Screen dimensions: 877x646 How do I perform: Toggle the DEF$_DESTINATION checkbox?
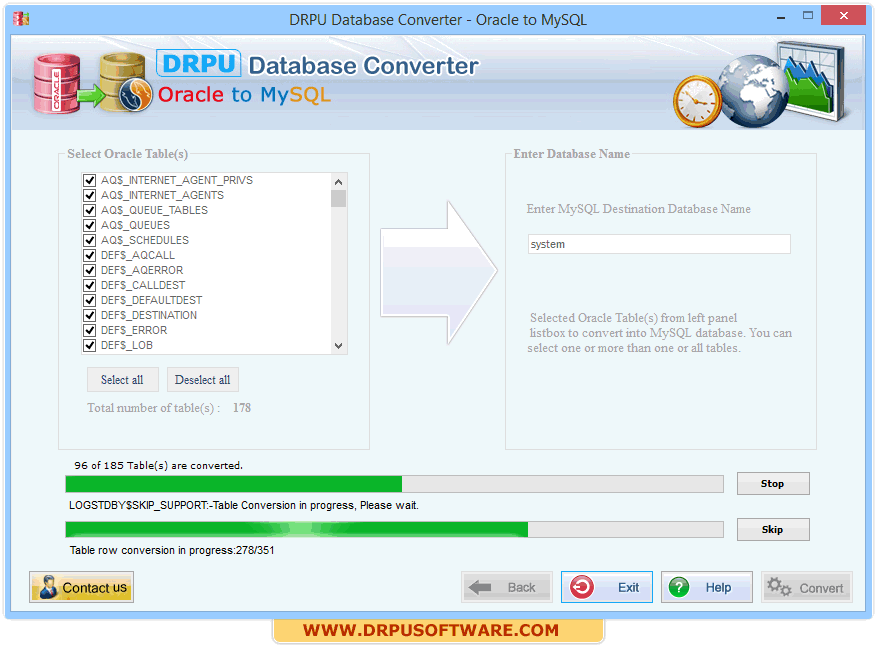89,315
